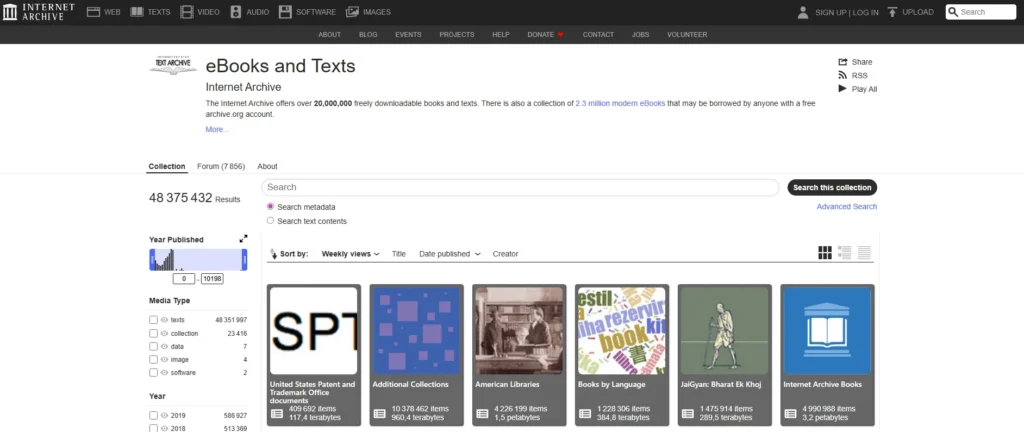Open EVENTS in the secondary menu
Screen dimensions: 1024x432
pos(408,35)
